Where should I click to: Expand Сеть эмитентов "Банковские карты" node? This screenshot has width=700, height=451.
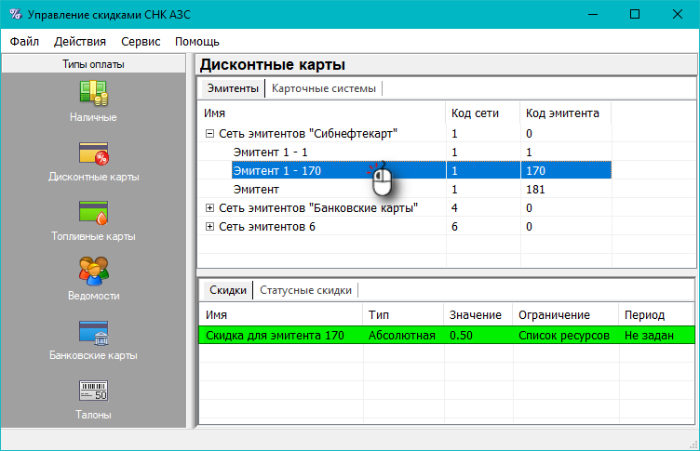(209, 208)
